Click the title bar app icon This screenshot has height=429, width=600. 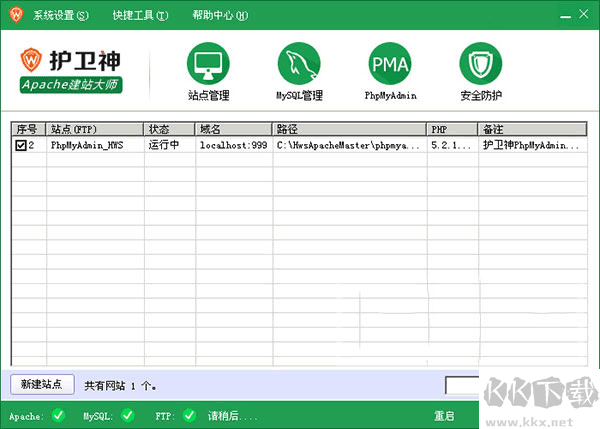(16, 15)
